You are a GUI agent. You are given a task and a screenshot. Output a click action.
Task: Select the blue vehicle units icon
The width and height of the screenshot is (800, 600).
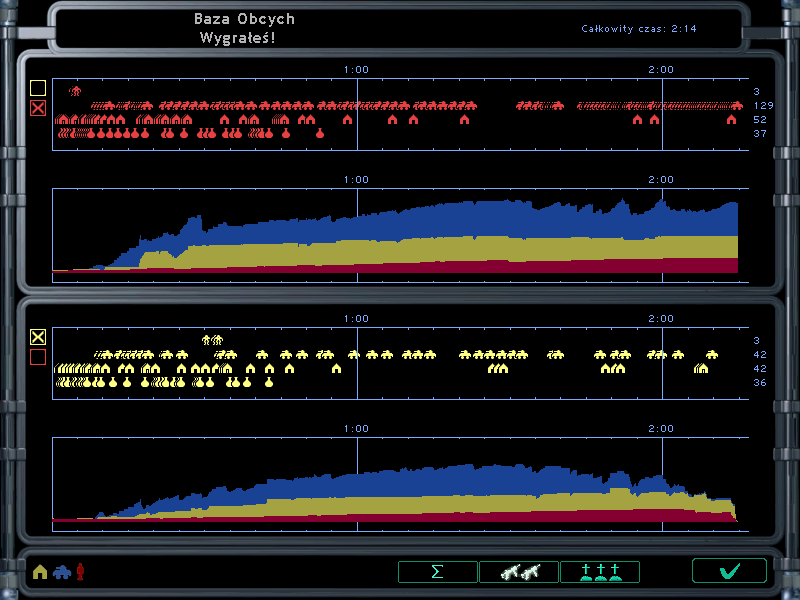[62, 572]
